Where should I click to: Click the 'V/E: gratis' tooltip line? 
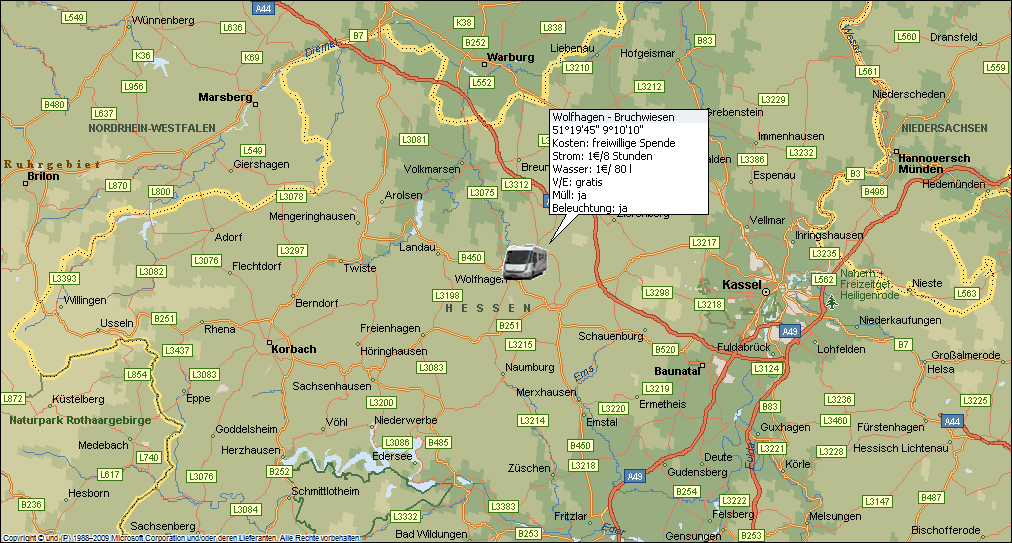(x=577, y=182)
